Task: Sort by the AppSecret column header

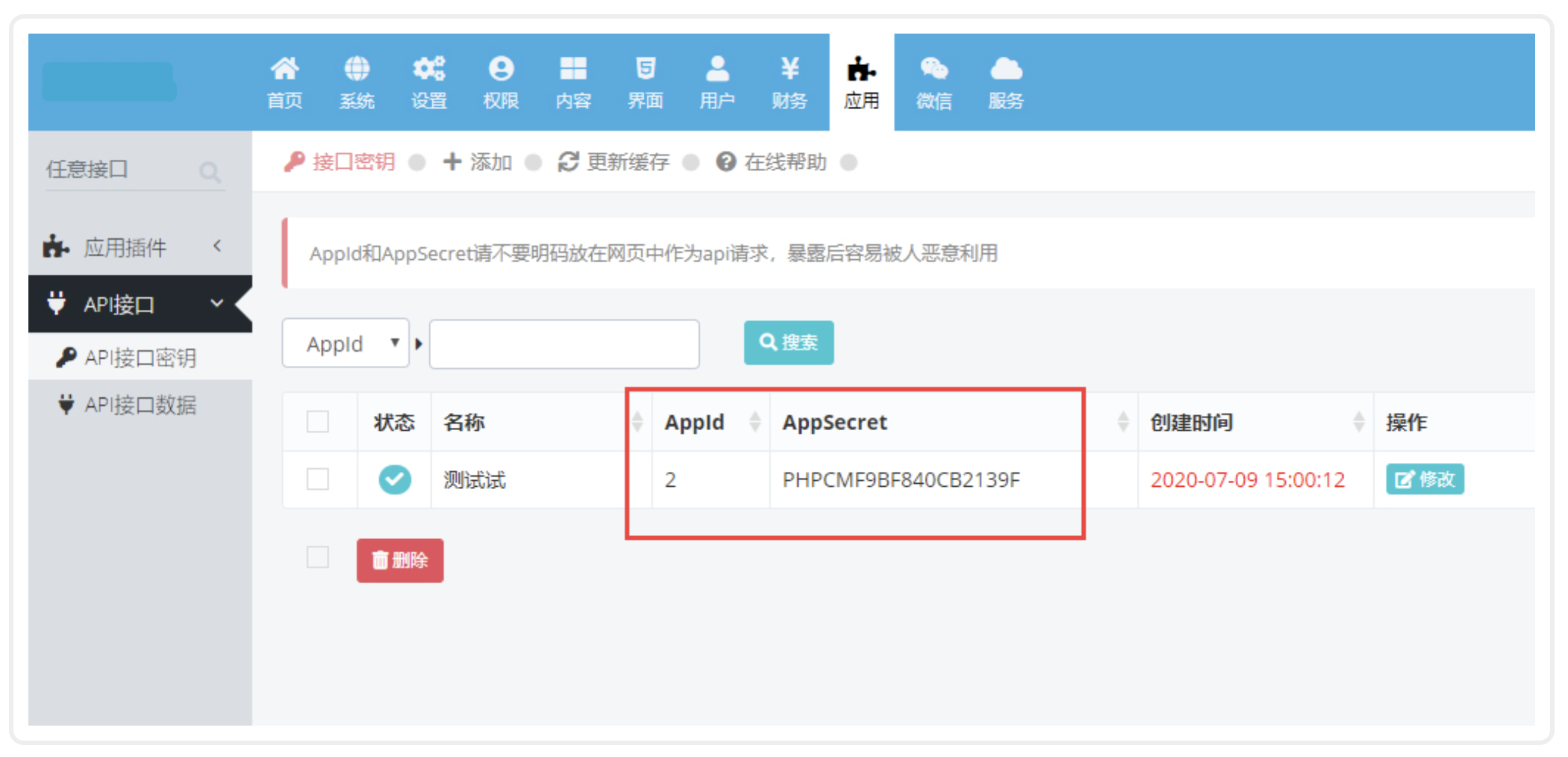Action: pyautogui.click(x=953, y=423)
